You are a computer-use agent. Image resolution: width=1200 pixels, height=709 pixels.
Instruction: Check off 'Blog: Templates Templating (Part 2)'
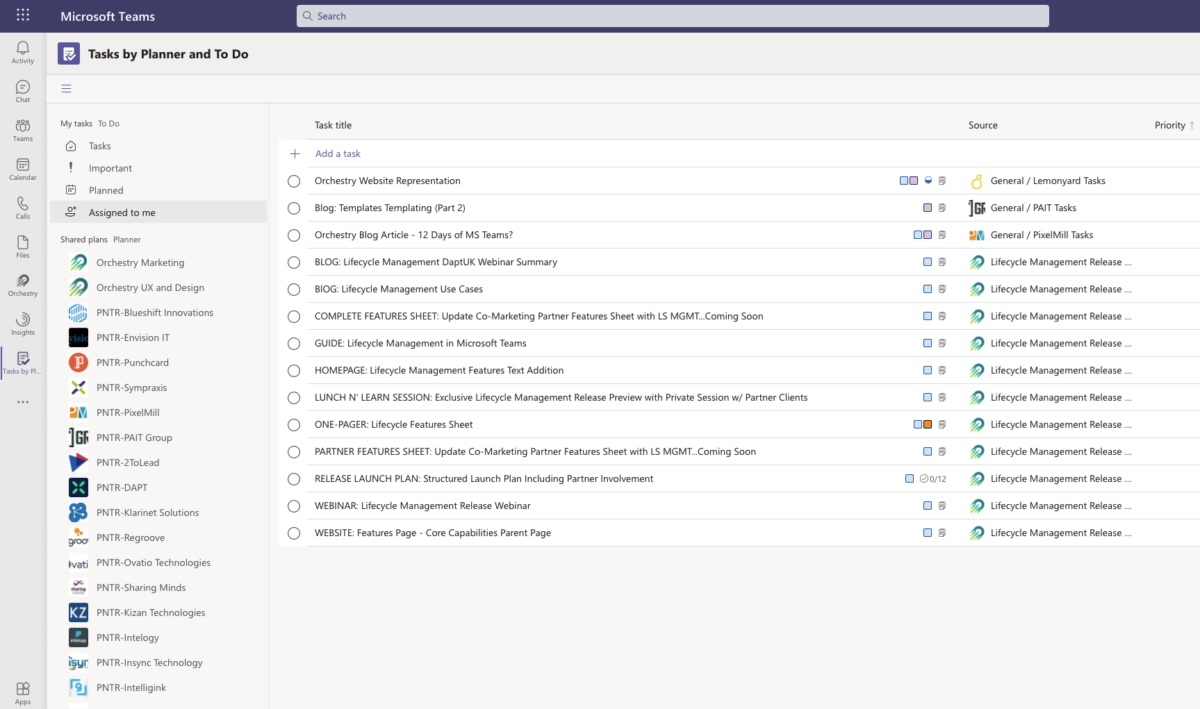click(293, 208)
